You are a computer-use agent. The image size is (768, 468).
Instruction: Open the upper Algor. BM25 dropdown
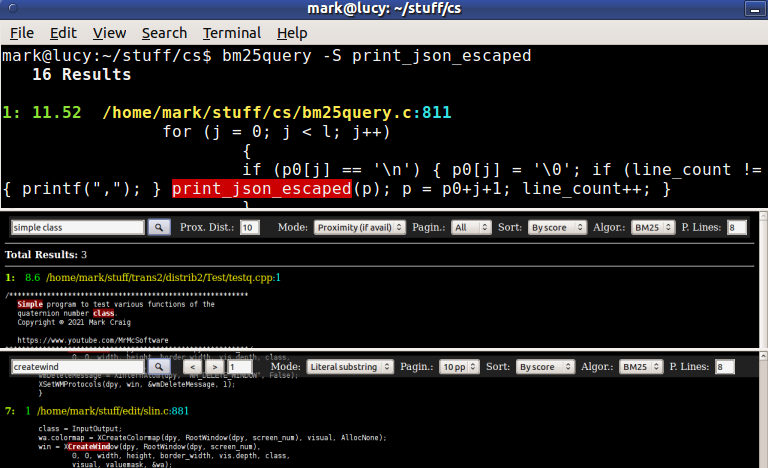tap(653, 227)
